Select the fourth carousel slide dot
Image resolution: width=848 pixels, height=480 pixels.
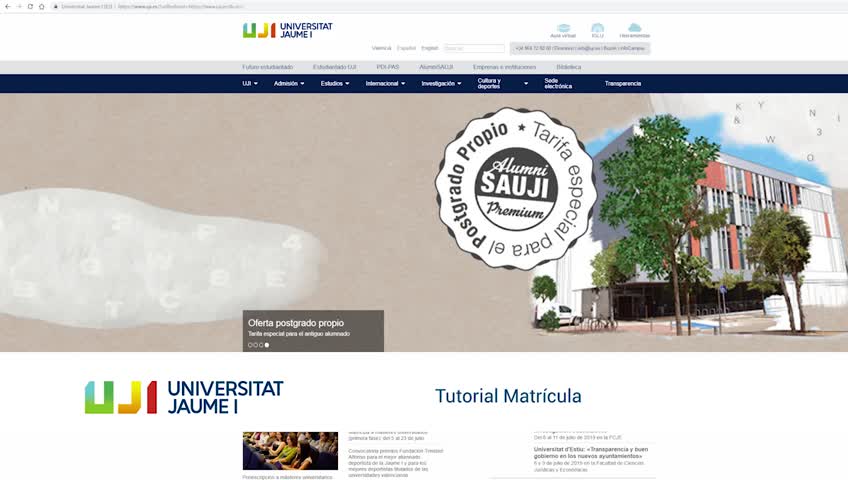[x=267, y=345]
